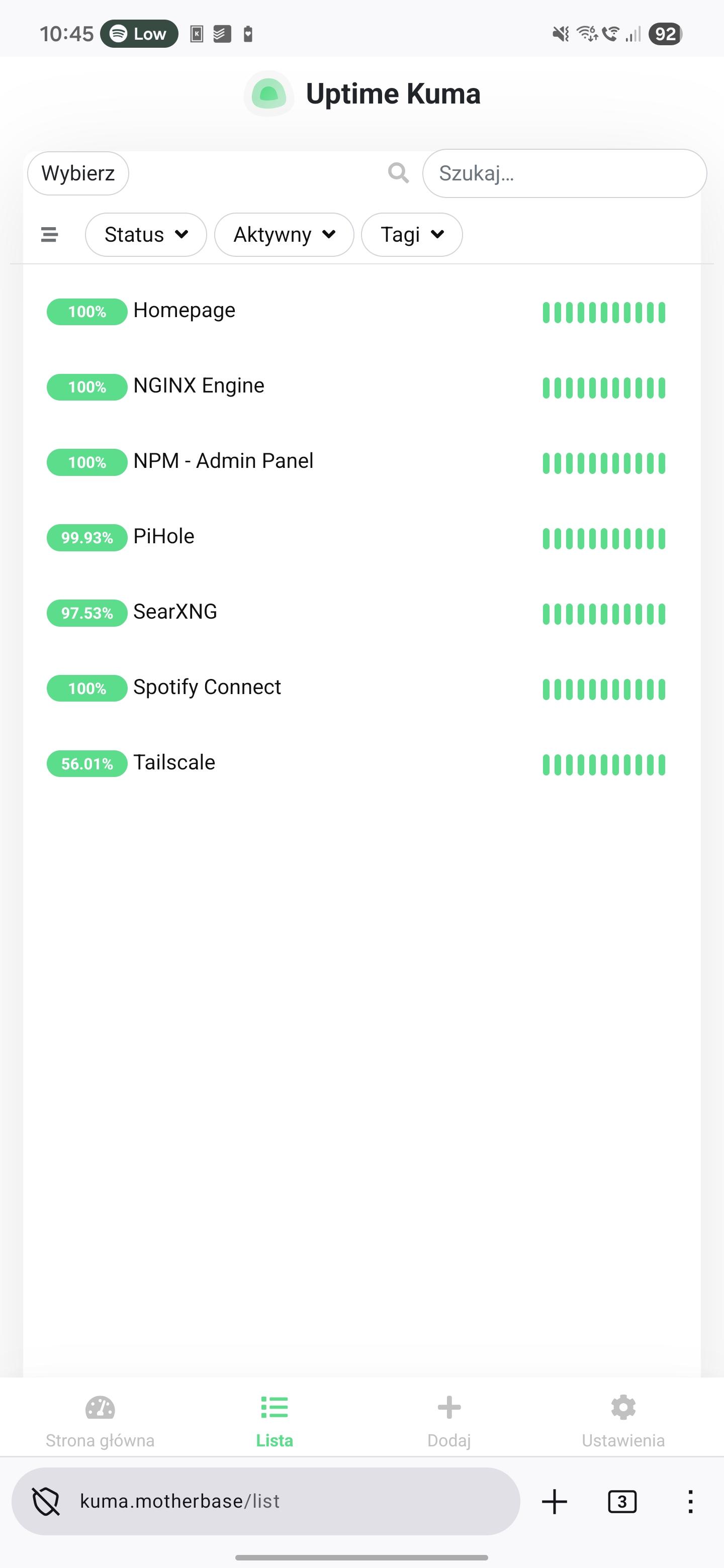The height and width of the screenshot is (1568, 724).
Task: Focus the Szukaj search field
Action: (565, 173)
